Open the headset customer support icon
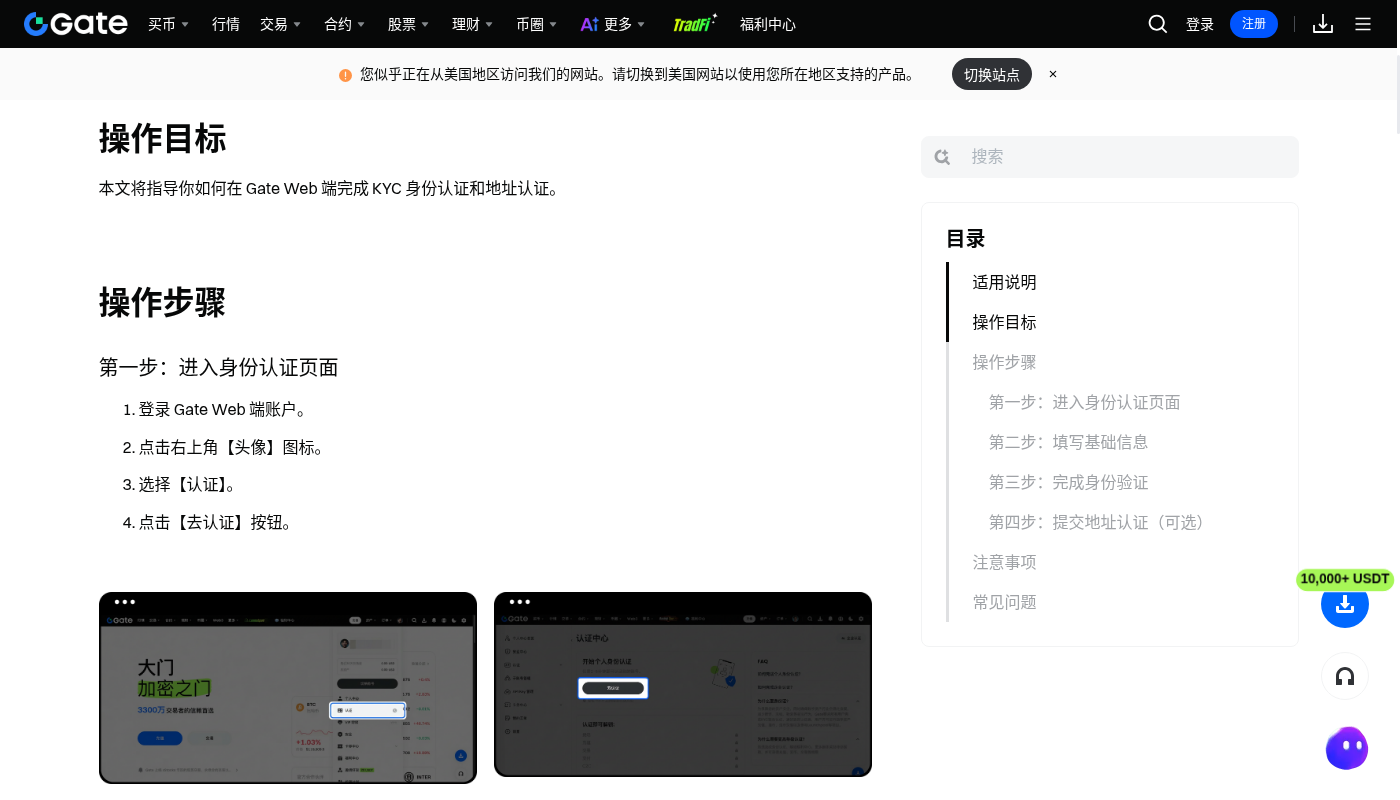Viewport: 1400px width, 800px height. pyautogui.click(x=1345, y=677)
